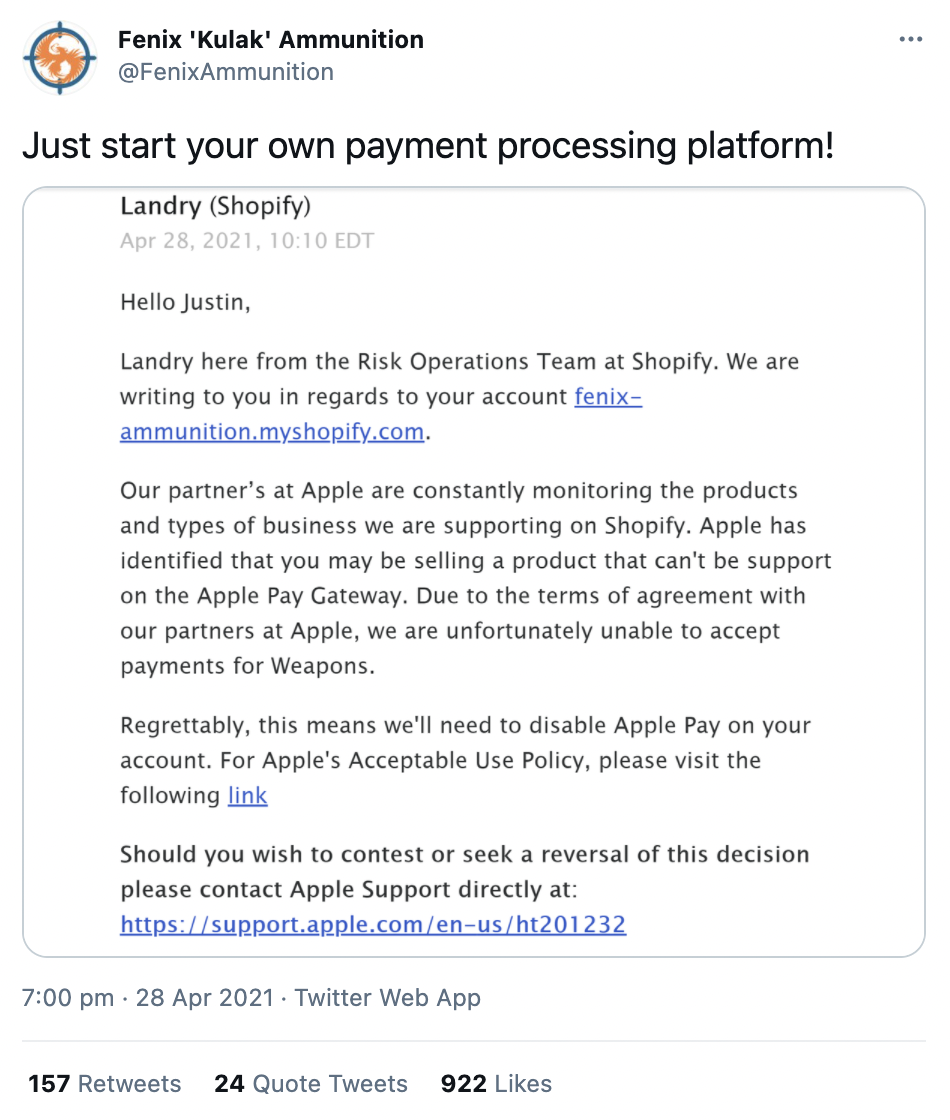950x1120 pixels.
Task: Click the 7:00 pm · 28 Apr 2021 timestamp
Action: click(x=148, y=997)
